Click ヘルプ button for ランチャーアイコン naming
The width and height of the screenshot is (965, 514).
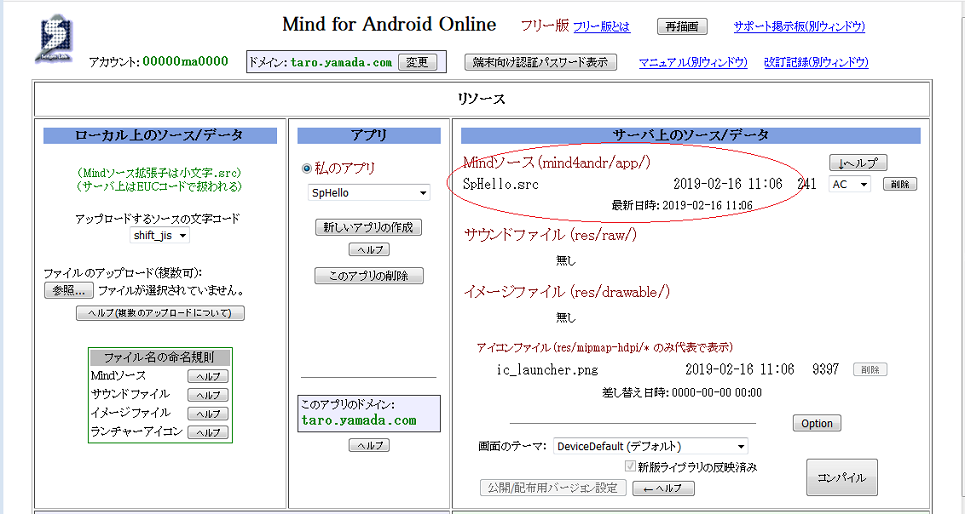point(208,432)
